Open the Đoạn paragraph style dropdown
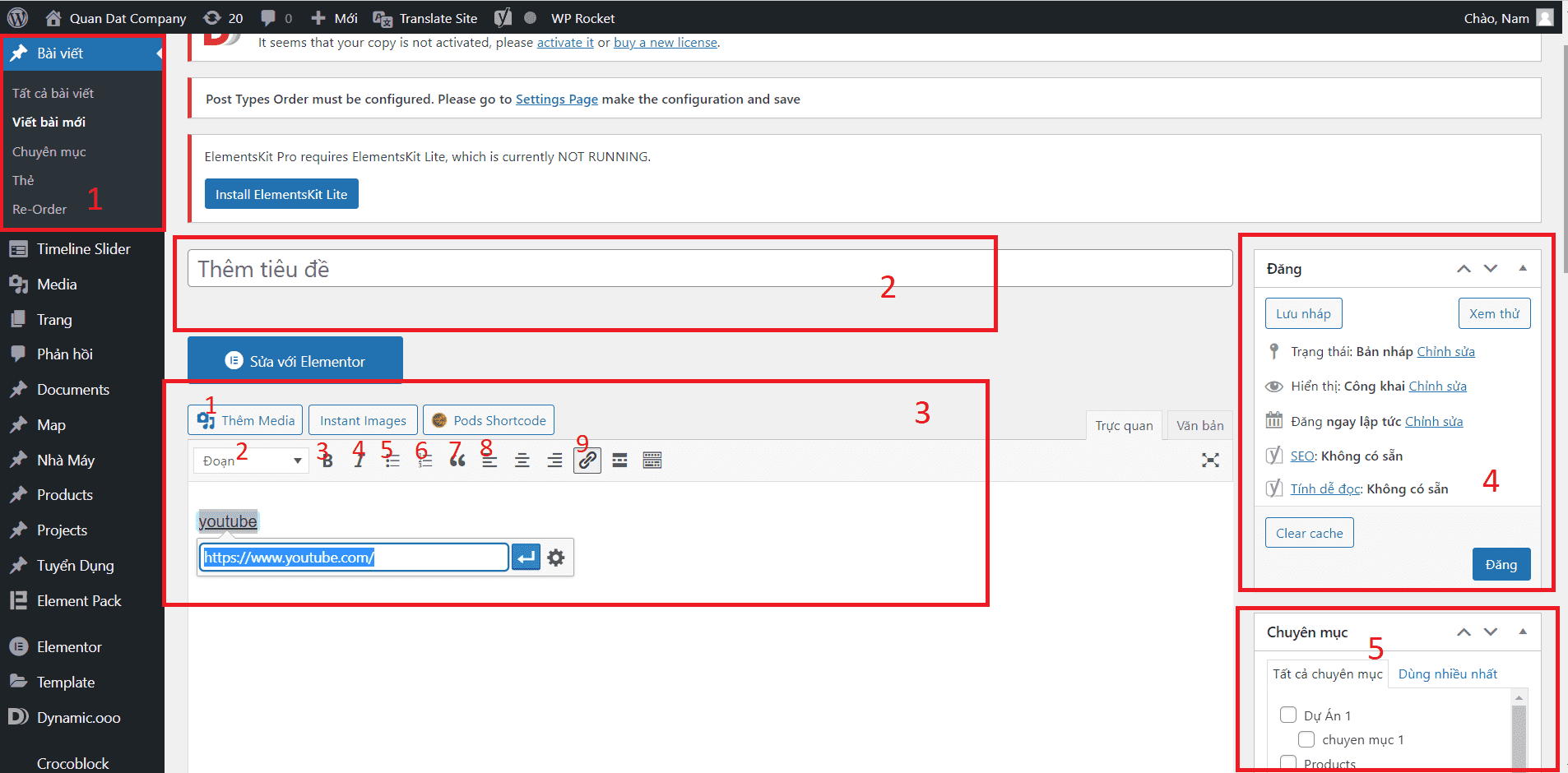Viewport: 1568px width, 773px height. click(250, 460)
